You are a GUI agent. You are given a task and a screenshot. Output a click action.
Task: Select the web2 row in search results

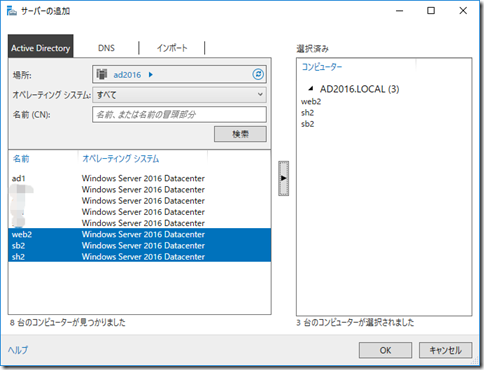coord(140,234)
